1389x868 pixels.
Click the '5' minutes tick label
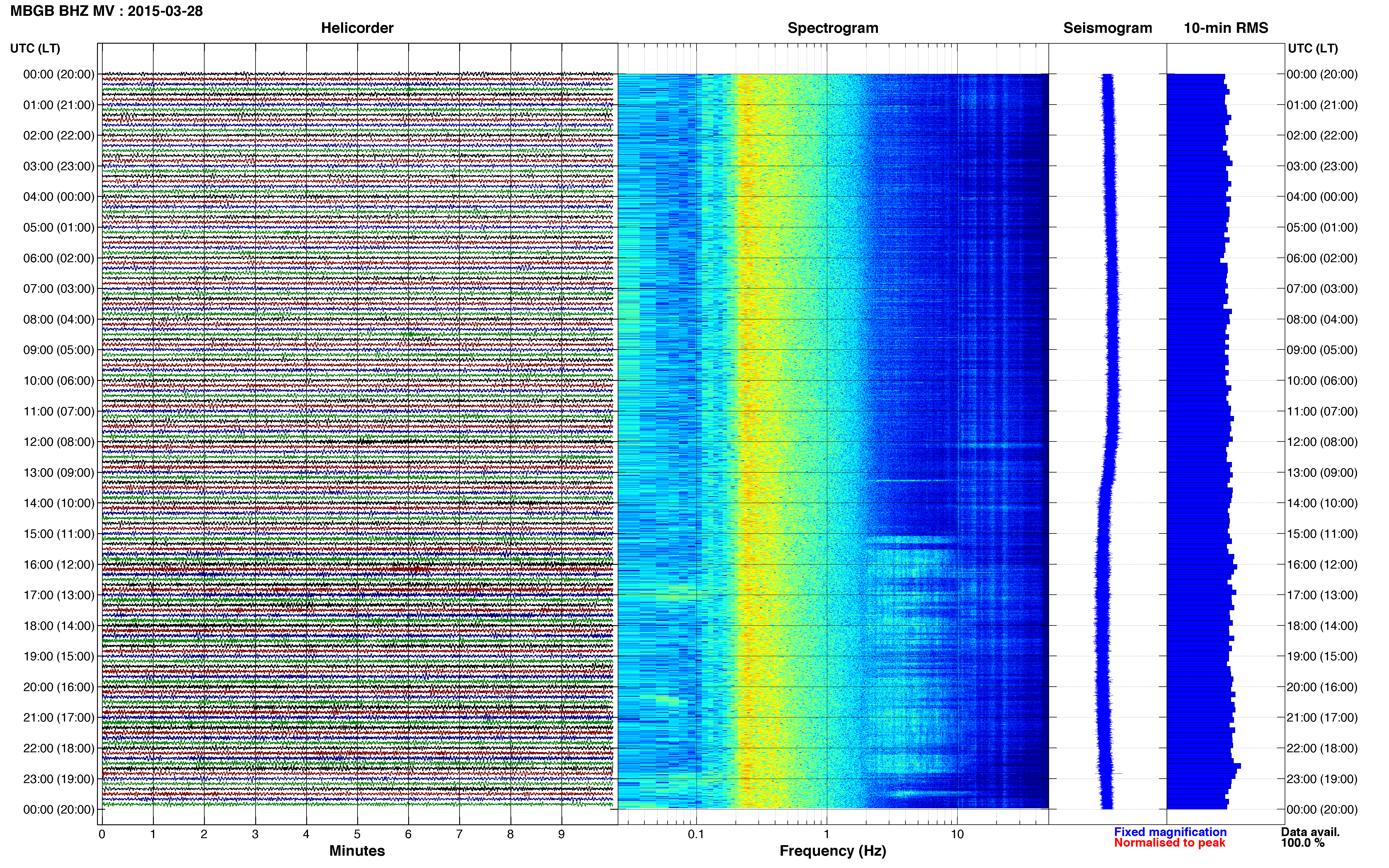pos(357,835)
